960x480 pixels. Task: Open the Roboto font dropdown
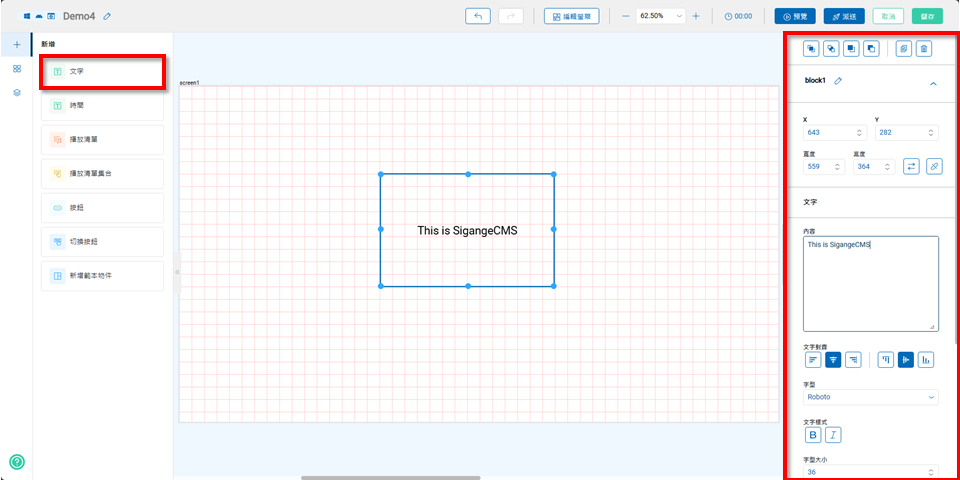click(x=871, y=397)
